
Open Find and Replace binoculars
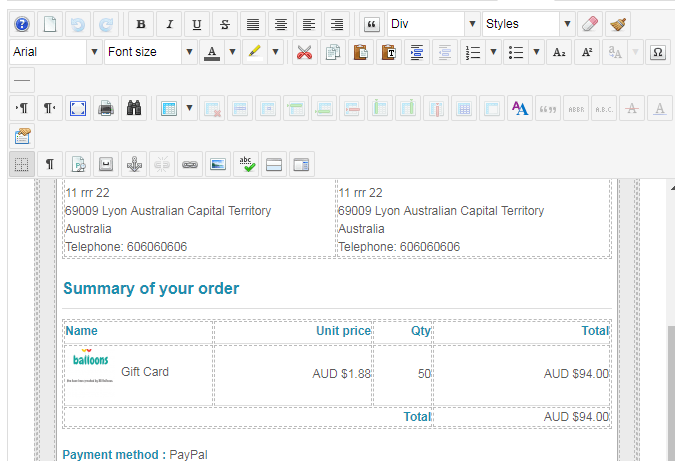136,108
